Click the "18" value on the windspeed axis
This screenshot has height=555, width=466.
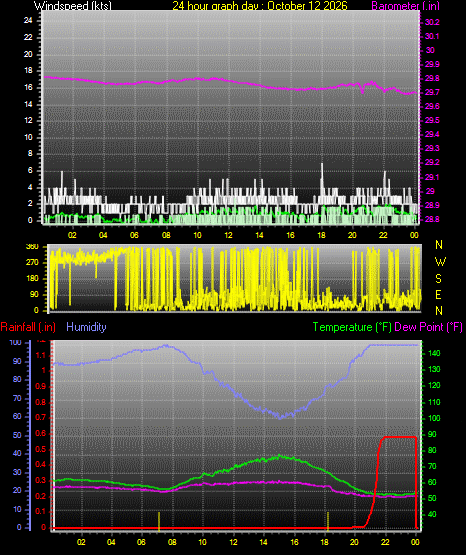pos(28,71)
